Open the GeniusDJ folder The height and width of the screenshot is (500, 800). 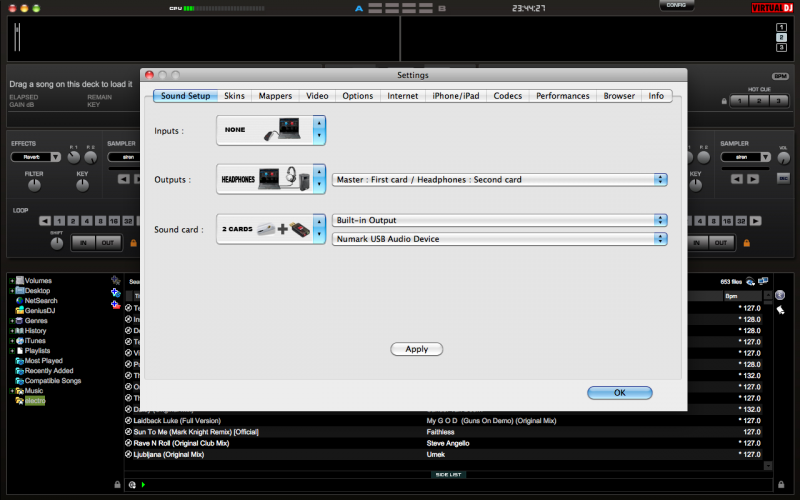click(35, 310)
